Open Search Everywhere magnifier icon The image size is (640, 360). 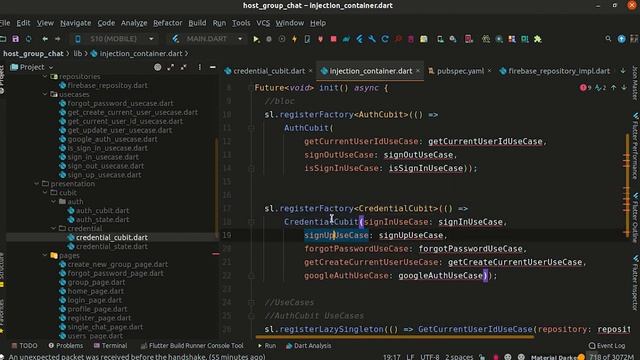608,39
